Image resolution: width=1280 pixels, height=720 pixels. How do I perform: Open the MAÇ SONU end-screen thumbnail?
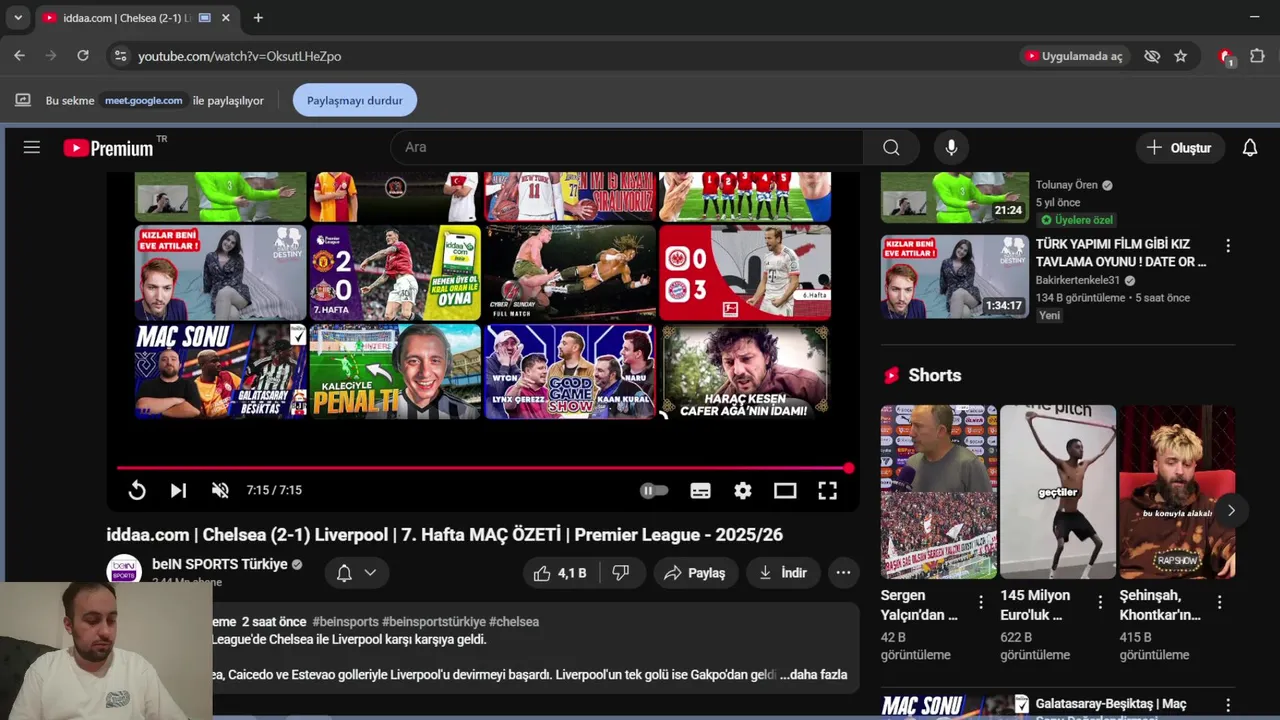point(221,371)
